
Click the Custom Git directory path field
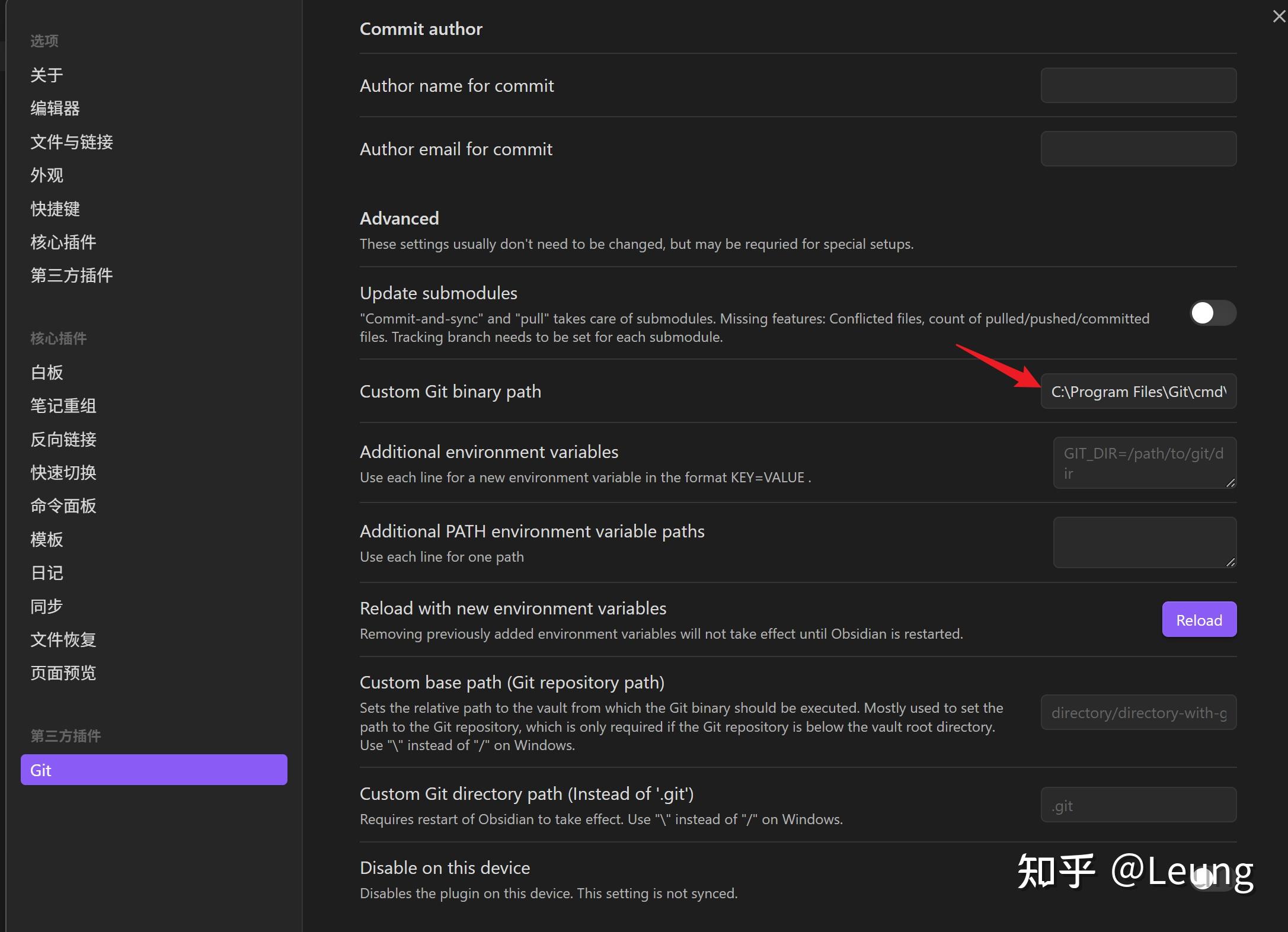[1138, 805]
